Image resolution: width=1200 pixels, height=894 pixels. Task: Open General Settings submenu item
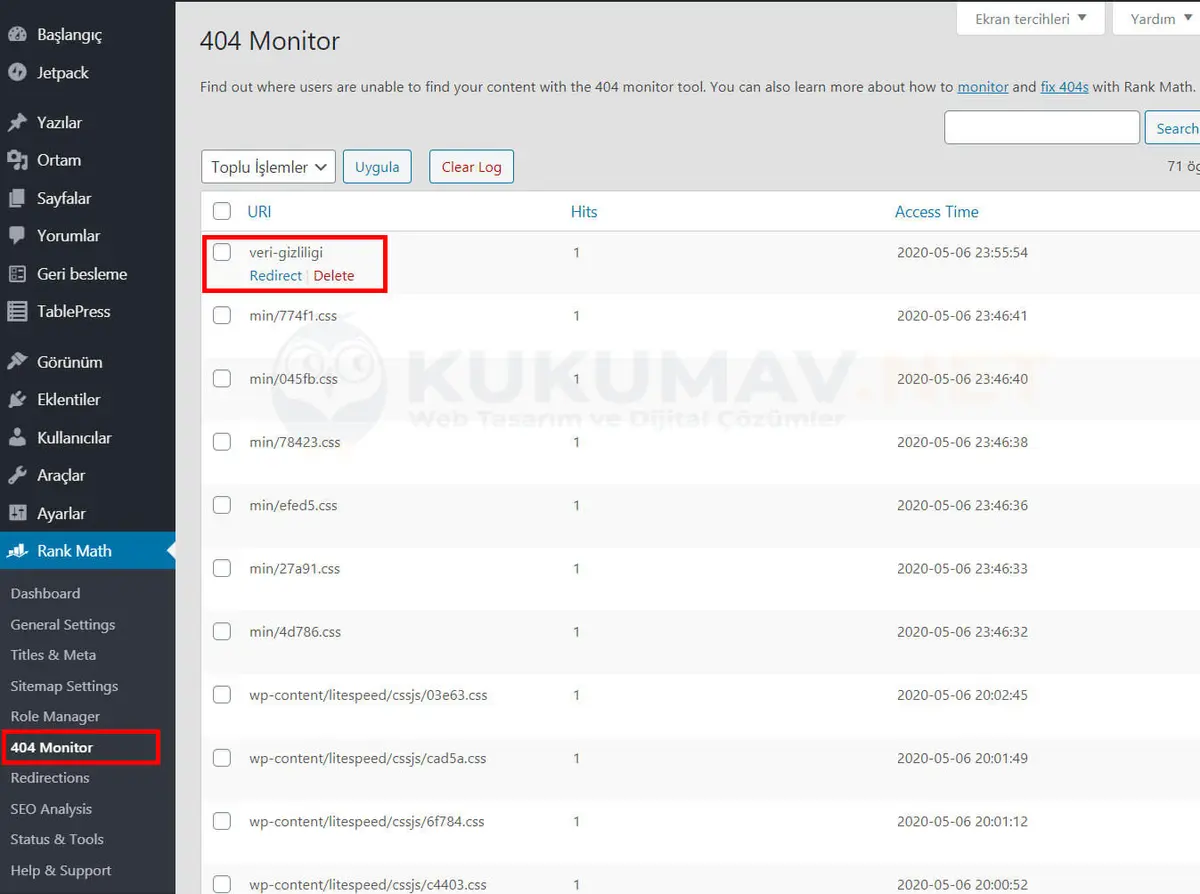(63, 624)
